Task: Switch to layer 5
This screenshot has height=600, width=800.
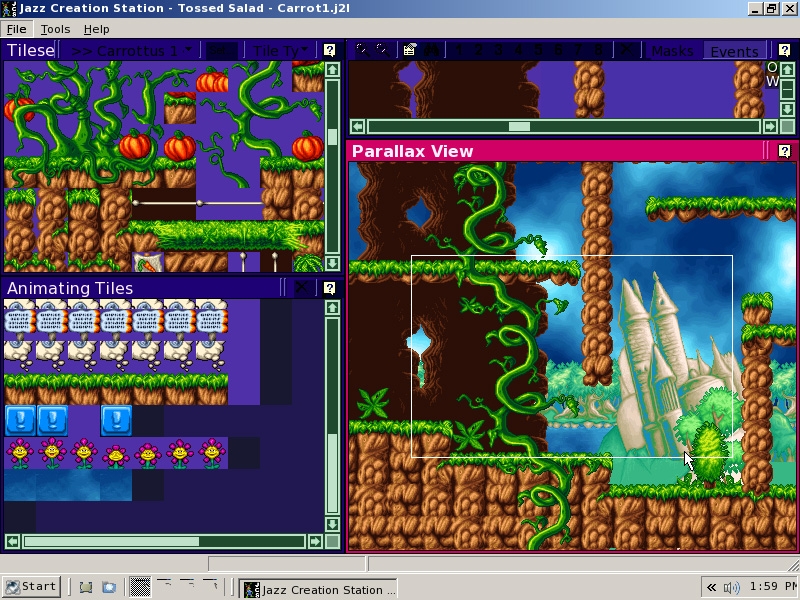Action: (x=538, y=50)
